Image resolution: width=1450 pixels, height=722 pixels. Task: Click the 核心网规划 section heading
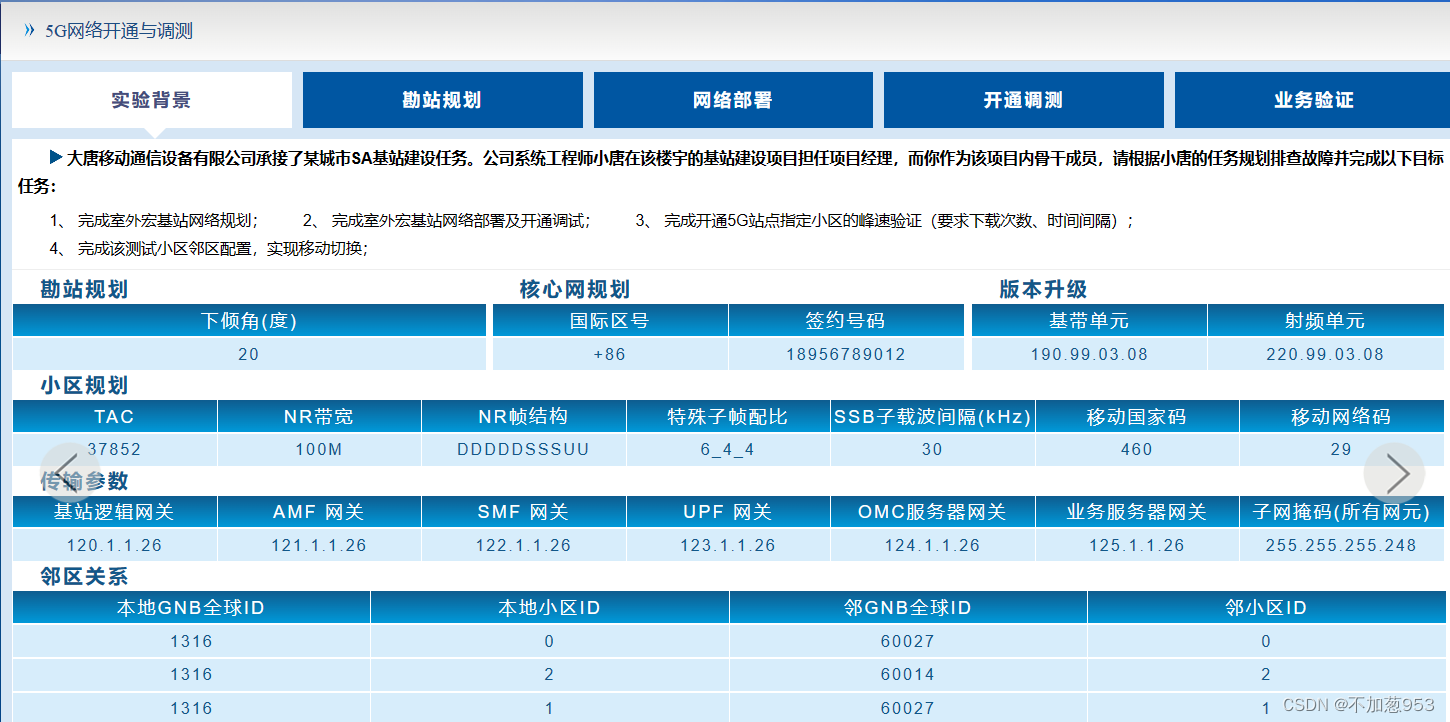575,290
